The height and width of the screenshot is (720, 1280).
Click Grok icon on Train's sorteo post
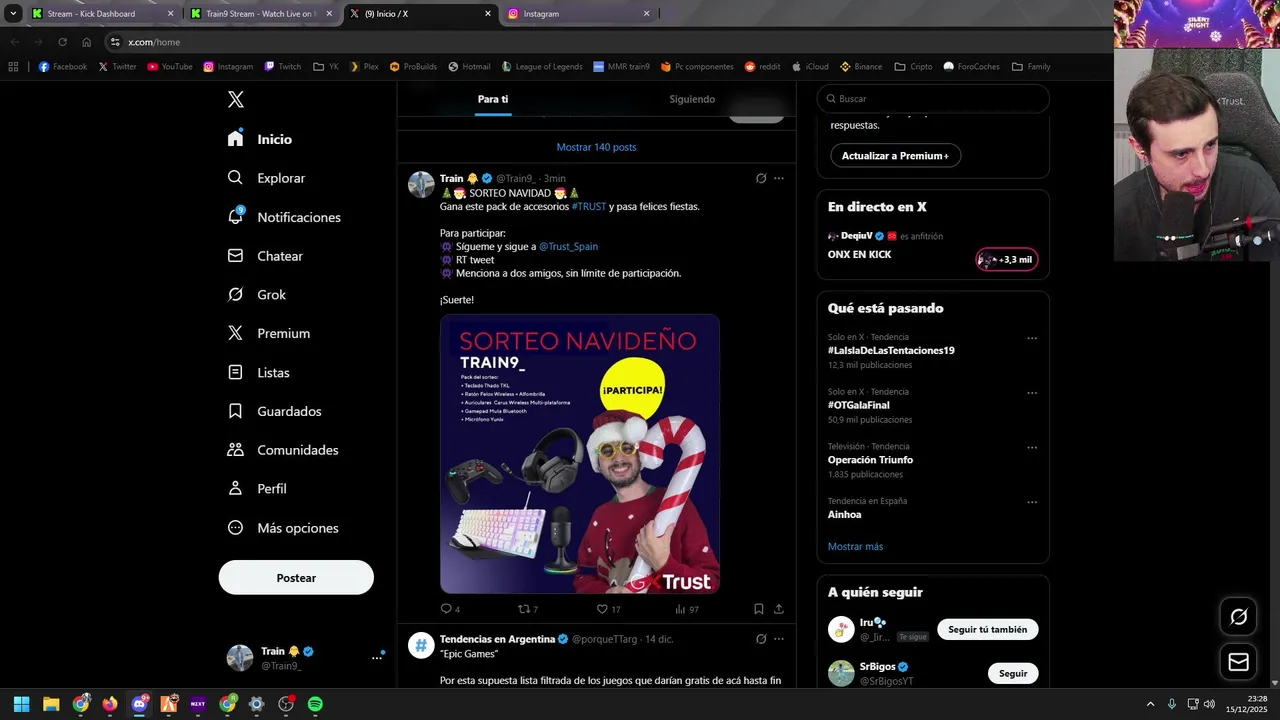(x=761, y=178)
